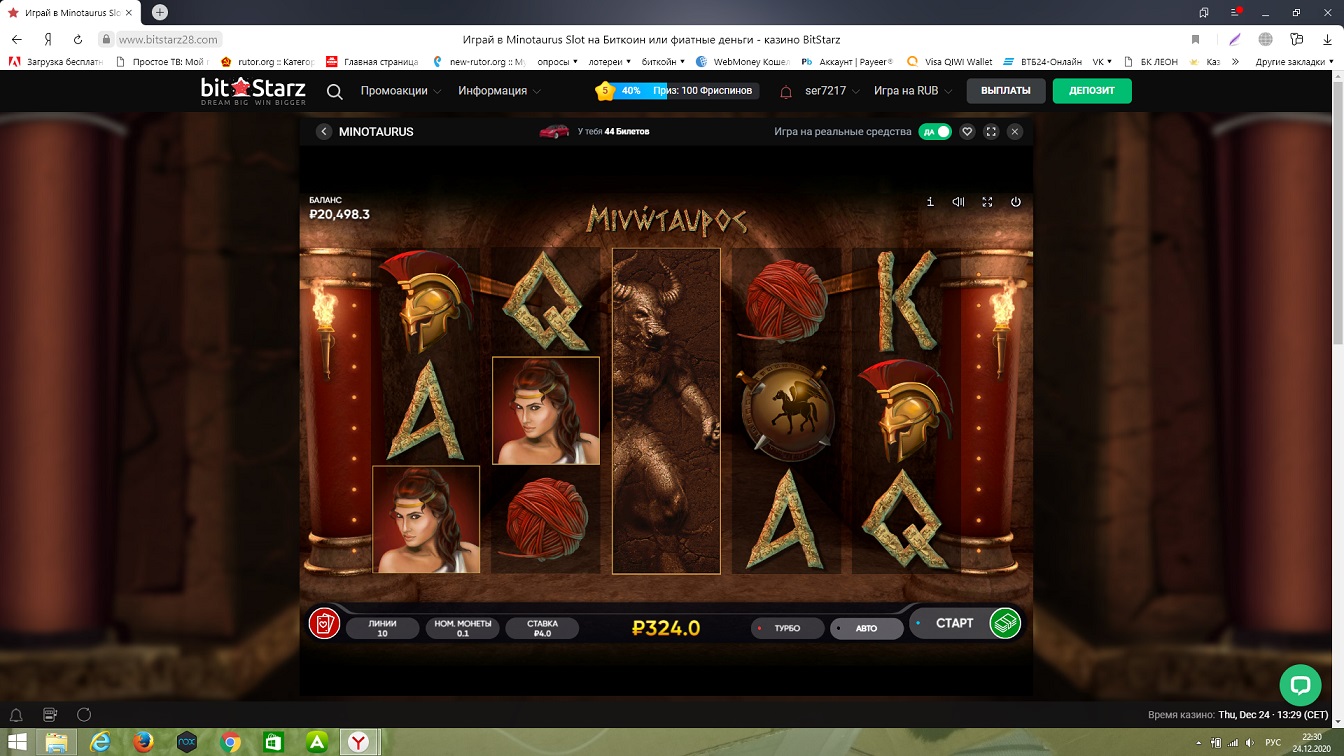
Task: Navigate back in the browser
Action: pos(16,39)
